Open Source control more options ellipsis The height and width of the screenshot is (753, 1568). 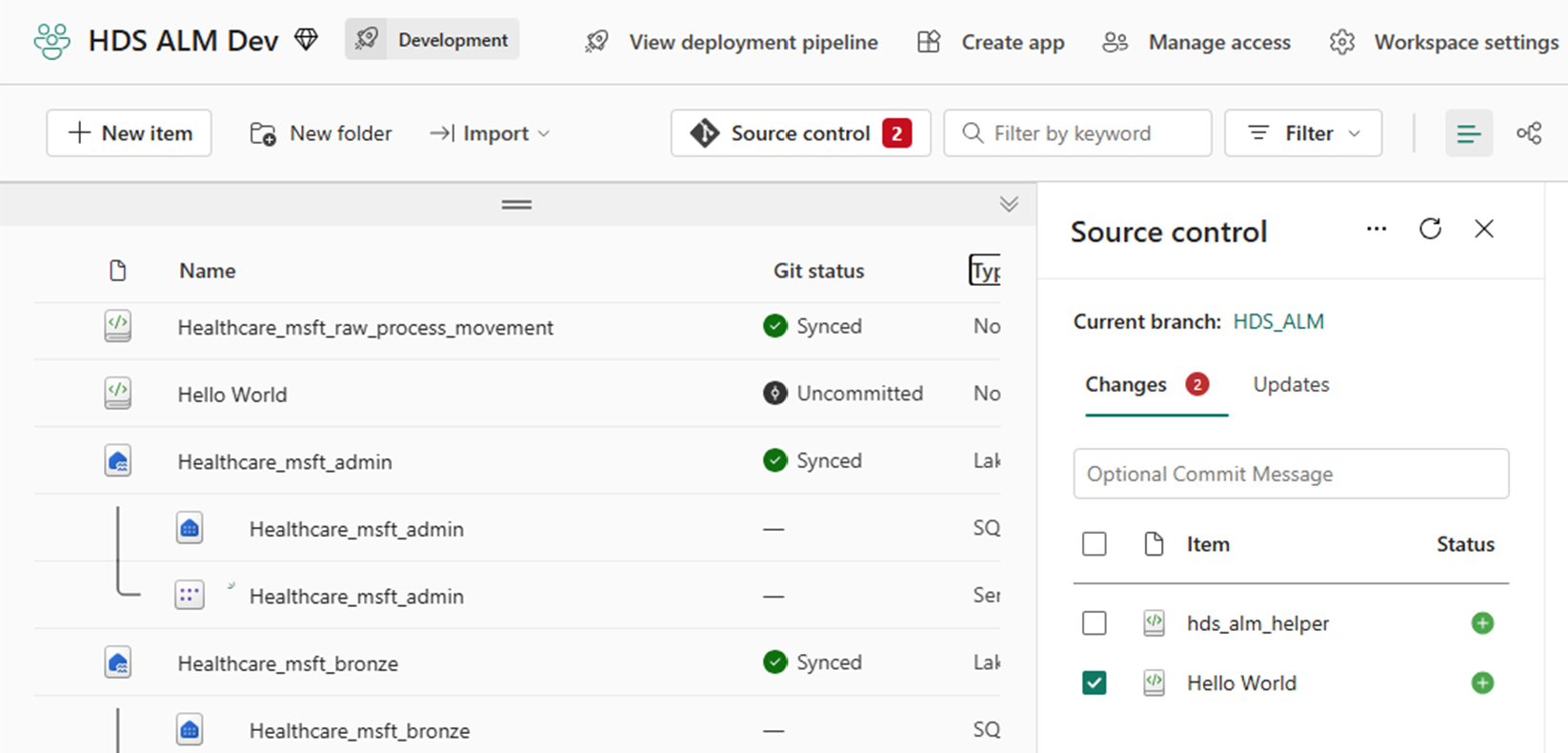tap(1376, 229)
